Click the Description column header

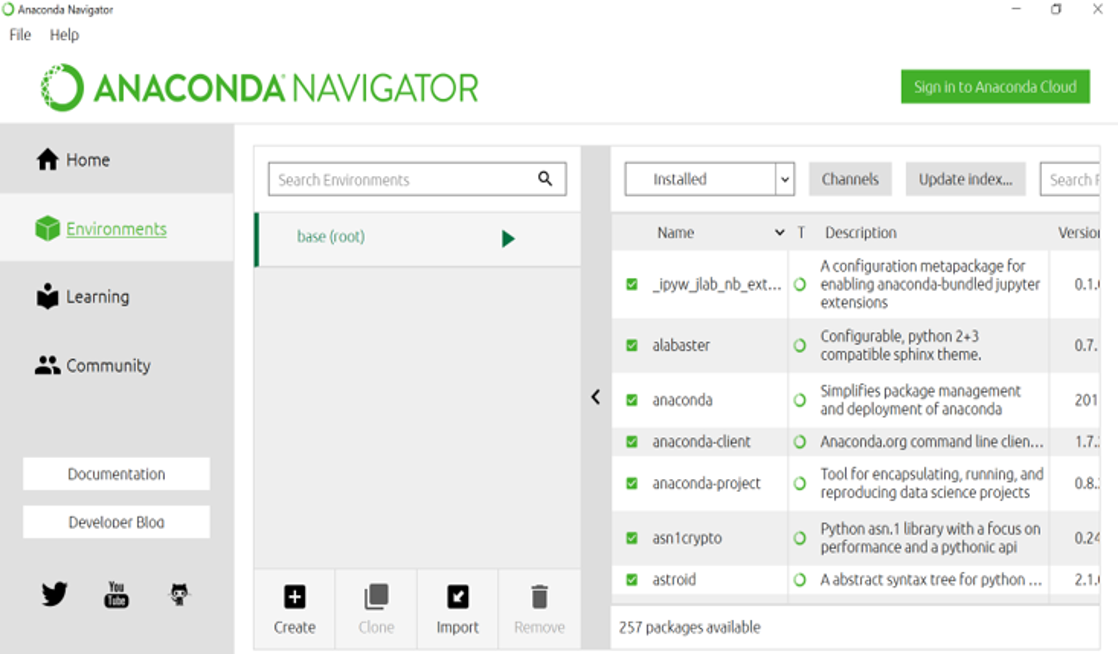(x=861, y=233)
